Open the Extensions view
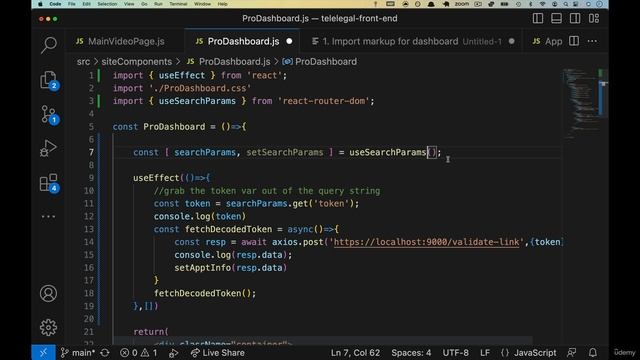The image size is (640, 360). 49,183
